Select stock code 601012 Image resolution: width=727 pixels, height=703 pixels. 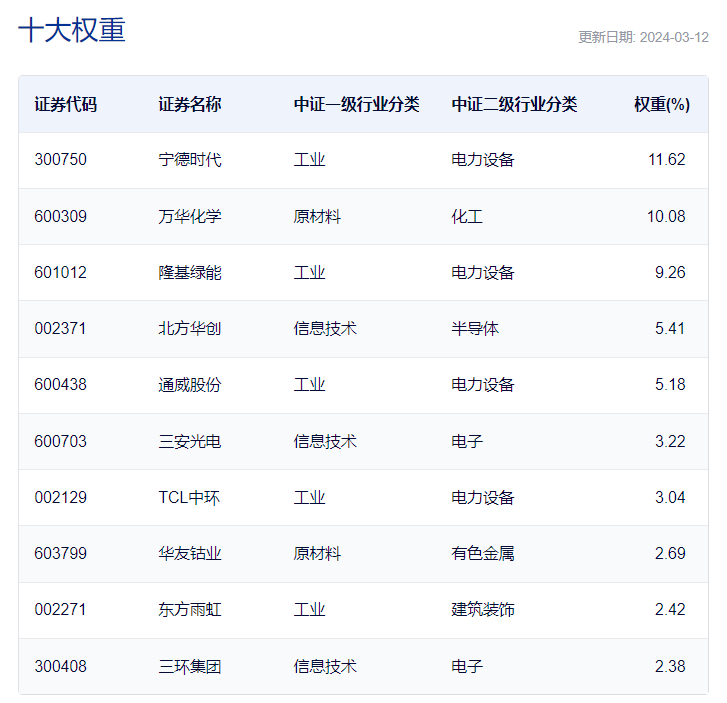pyautogui.click(x=61, y=272)
